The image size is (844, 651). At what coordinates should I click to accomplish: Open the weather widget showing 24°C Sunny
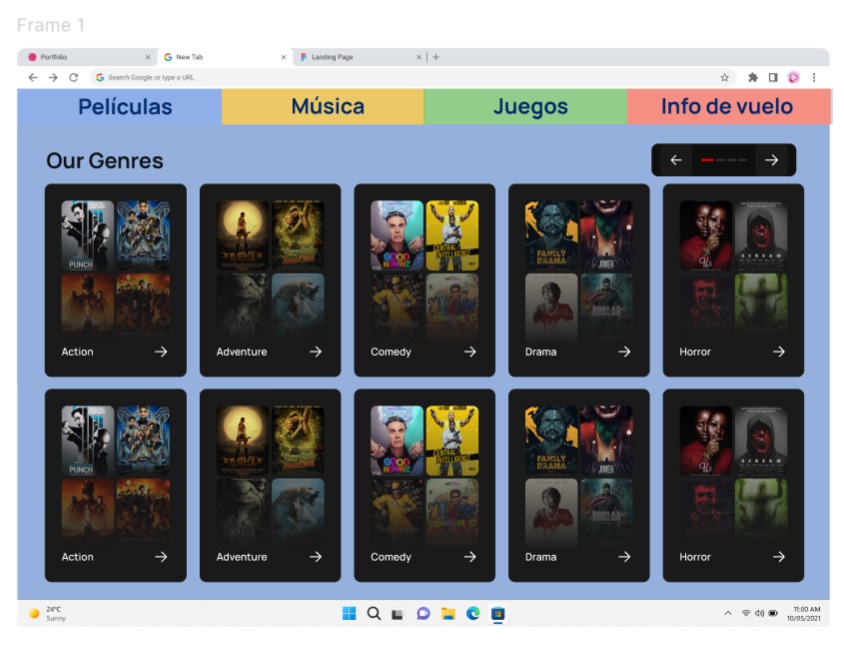(47, 613)
